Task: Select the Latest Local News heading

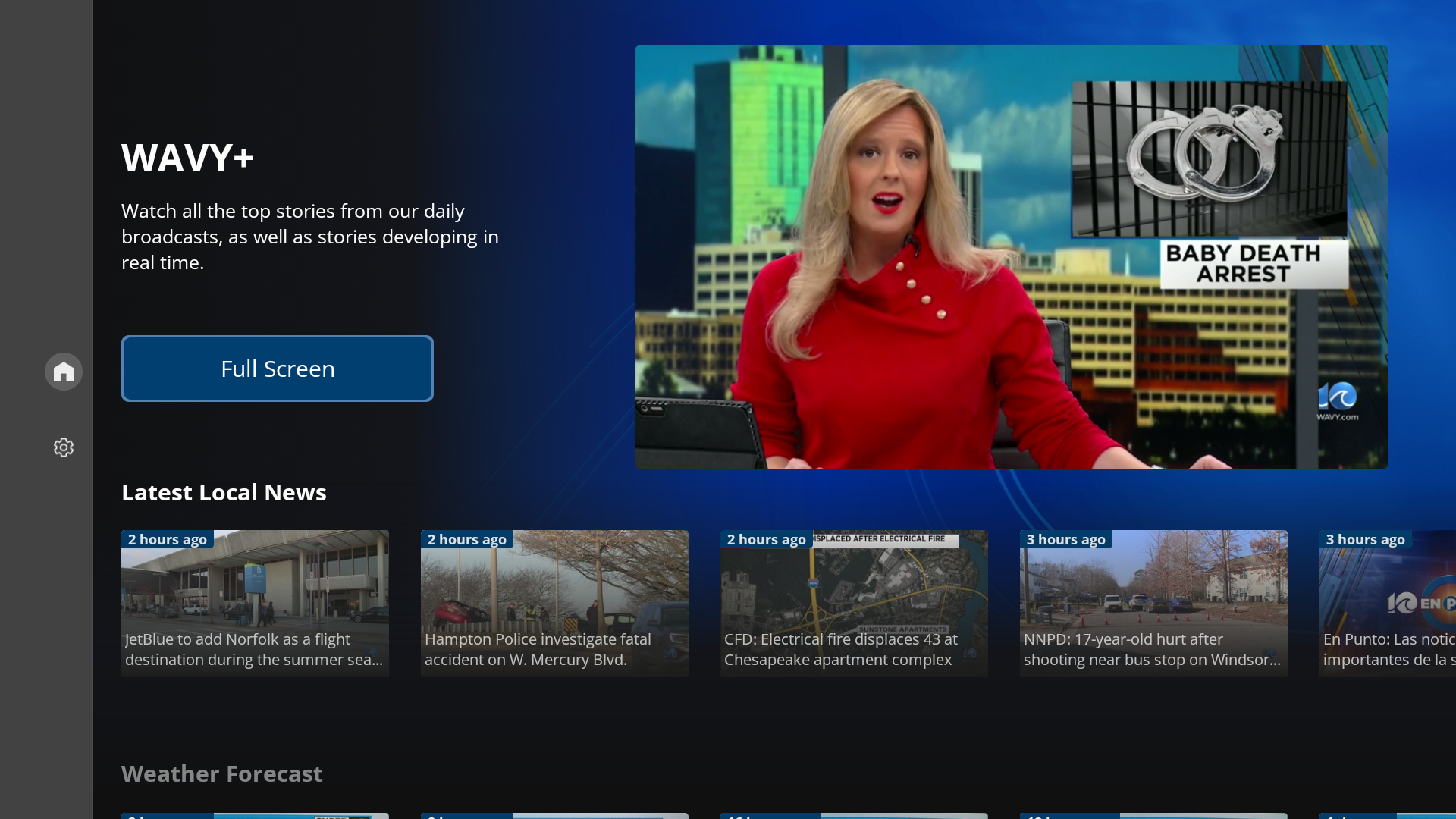Action: tap(224, 493)
